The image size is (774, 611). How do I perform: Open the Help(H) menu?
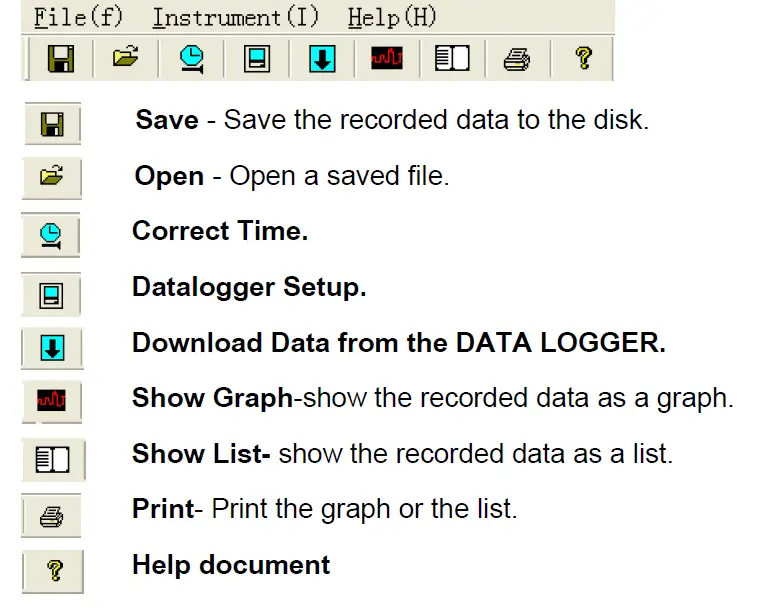pyautogui.click(x=392, y=18)
